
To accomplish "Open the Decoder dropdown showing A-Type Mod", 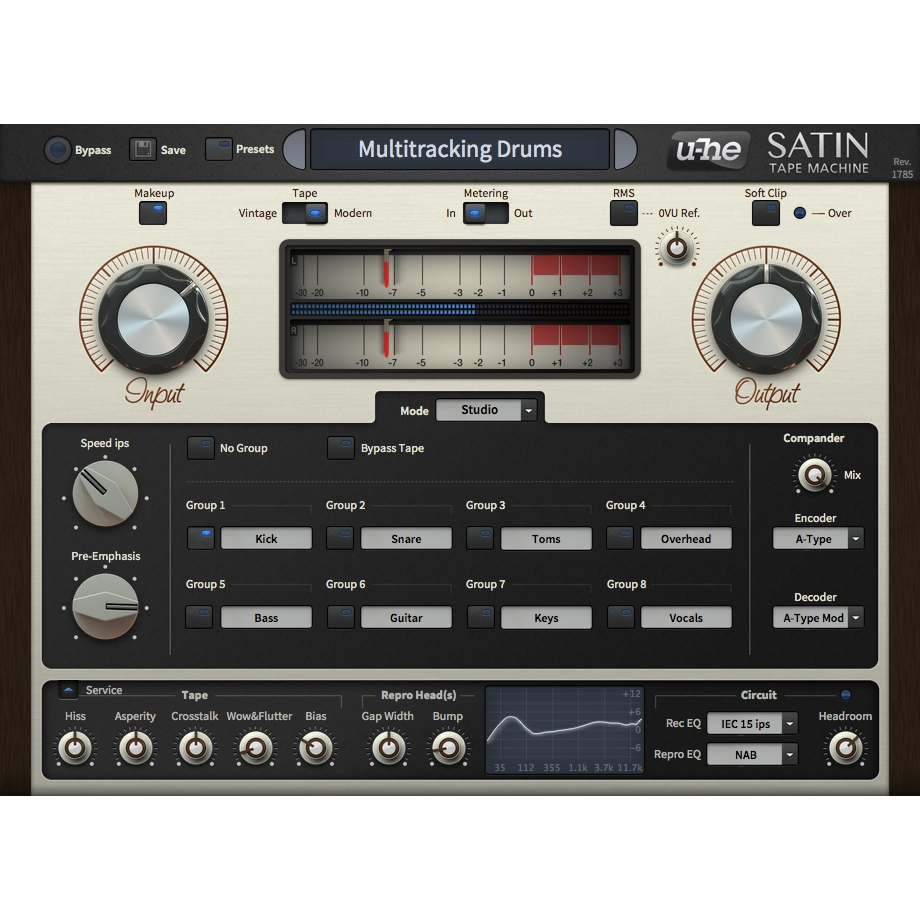I will pyautogui.click(x=818, y=618).
